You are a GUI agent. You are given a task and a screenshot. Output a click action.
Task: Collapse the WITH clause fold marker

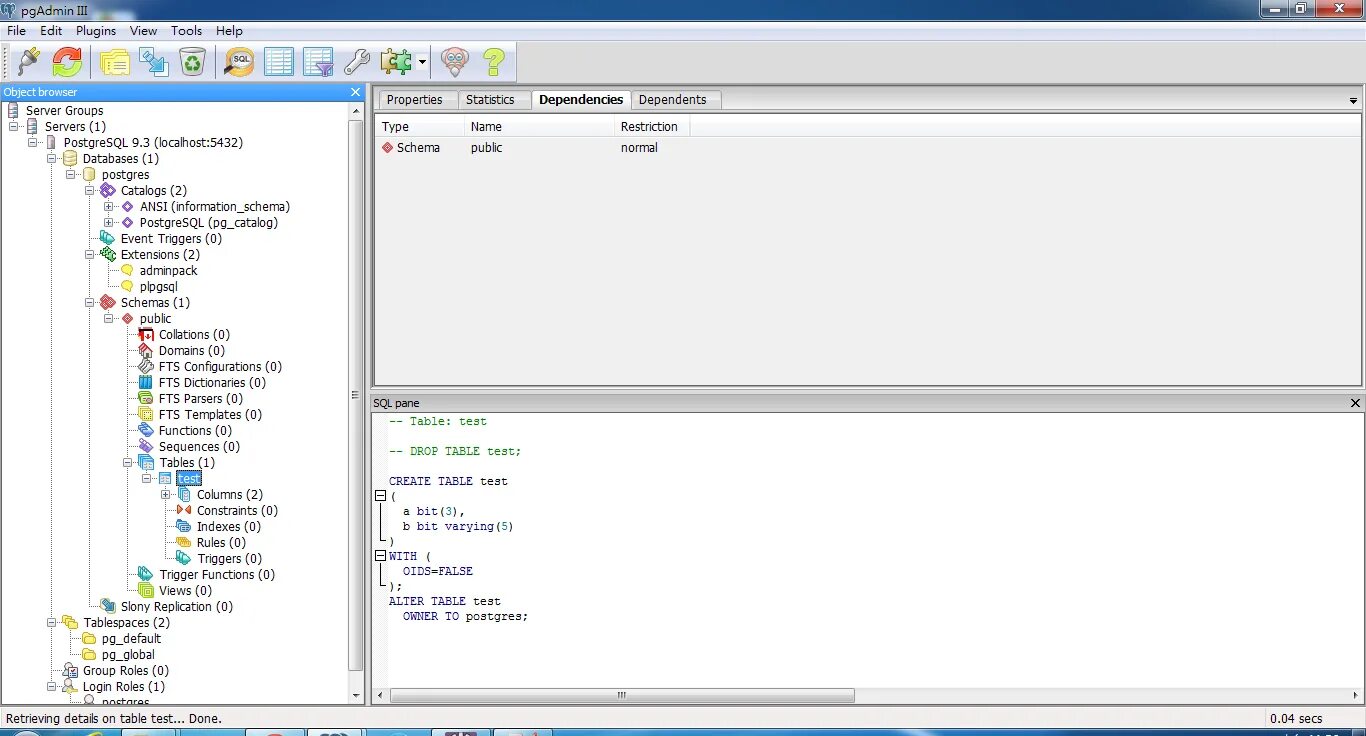point(380,556)
